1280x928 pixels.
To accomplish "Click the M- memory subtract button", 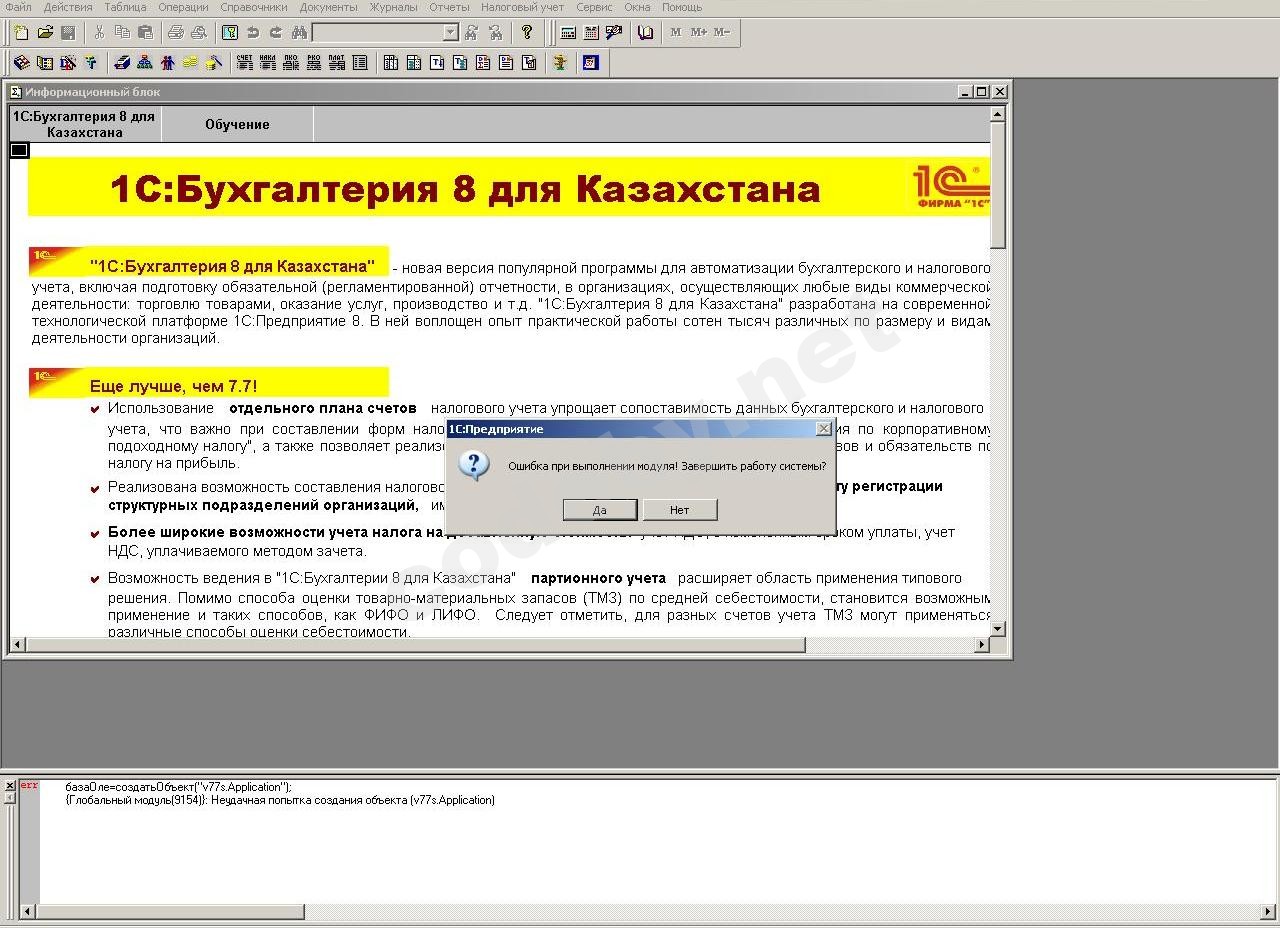I will pyautogui.click(x=722, y=32).
